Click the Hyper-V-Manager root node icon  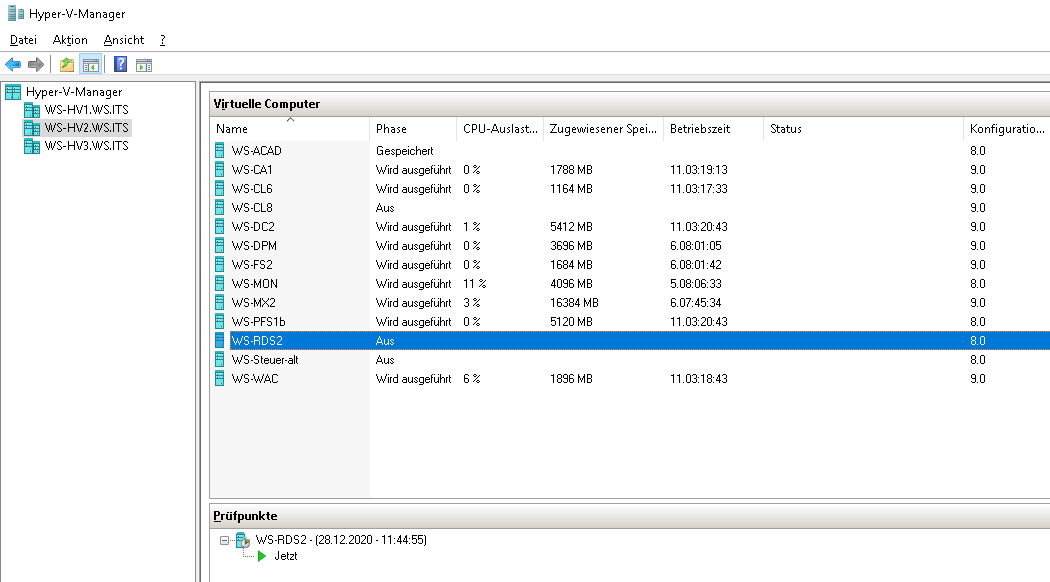(13, 92)
